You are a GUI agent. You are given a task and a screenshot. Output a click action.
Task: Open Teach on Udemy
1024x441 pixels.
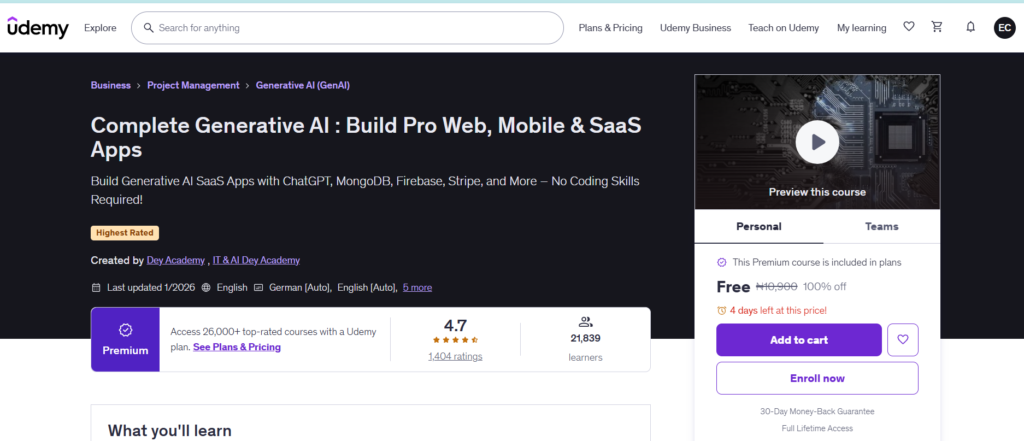(784, 28)
